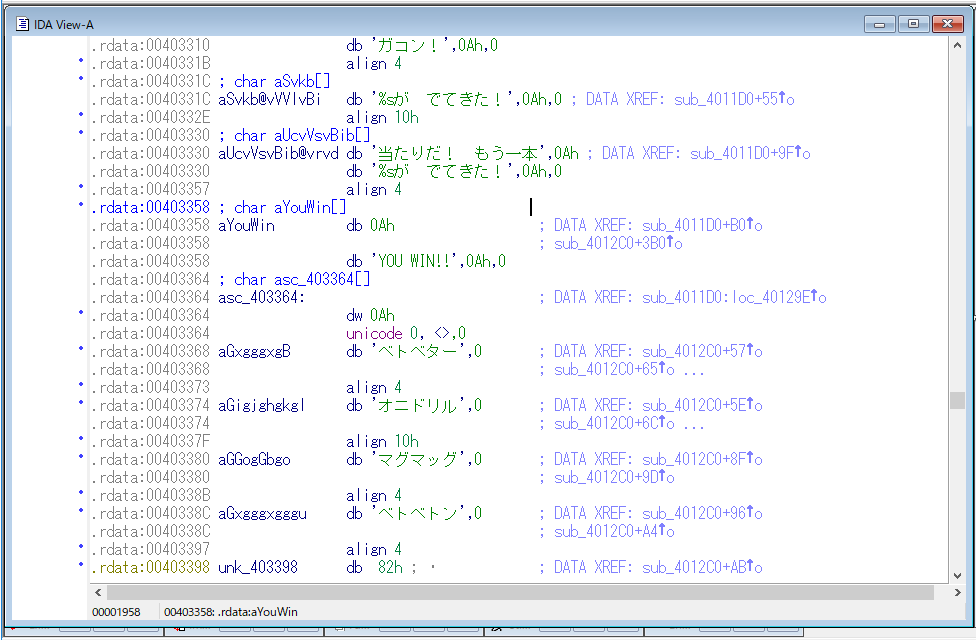Click the 'unicode 0, <>,0' line
Image resolution: width=976 pixels, height=640 pixels.
406,333
